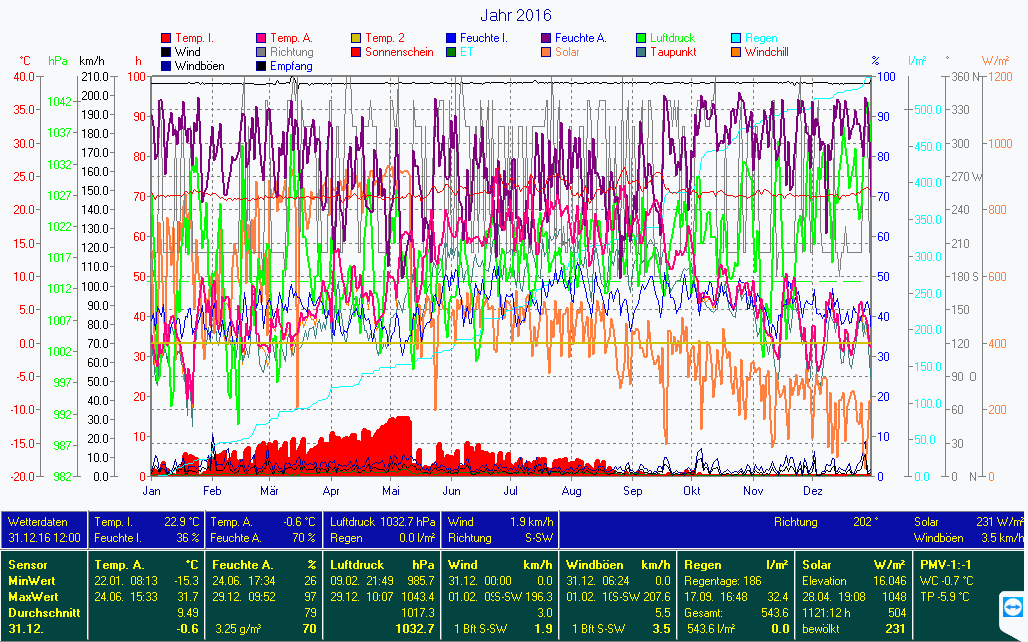
Task: Click the Windchill legend label
Action: click(772, 52)
